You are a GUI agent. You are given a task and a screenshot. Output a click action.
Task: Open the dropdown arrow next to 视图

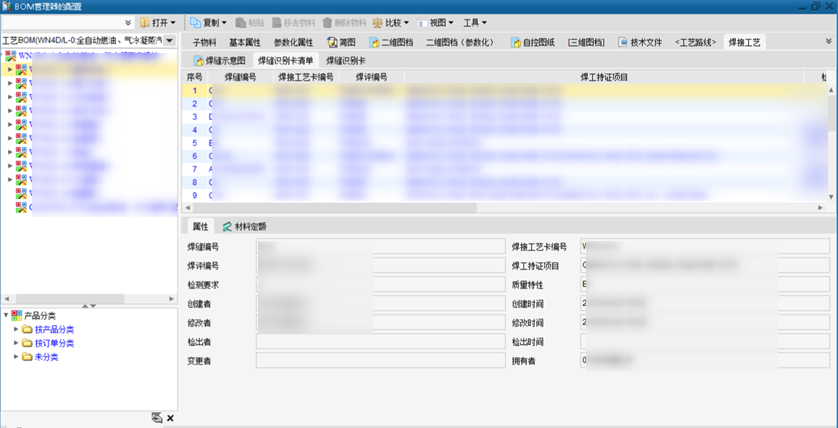pyautogui.click(x=451, y=22)
